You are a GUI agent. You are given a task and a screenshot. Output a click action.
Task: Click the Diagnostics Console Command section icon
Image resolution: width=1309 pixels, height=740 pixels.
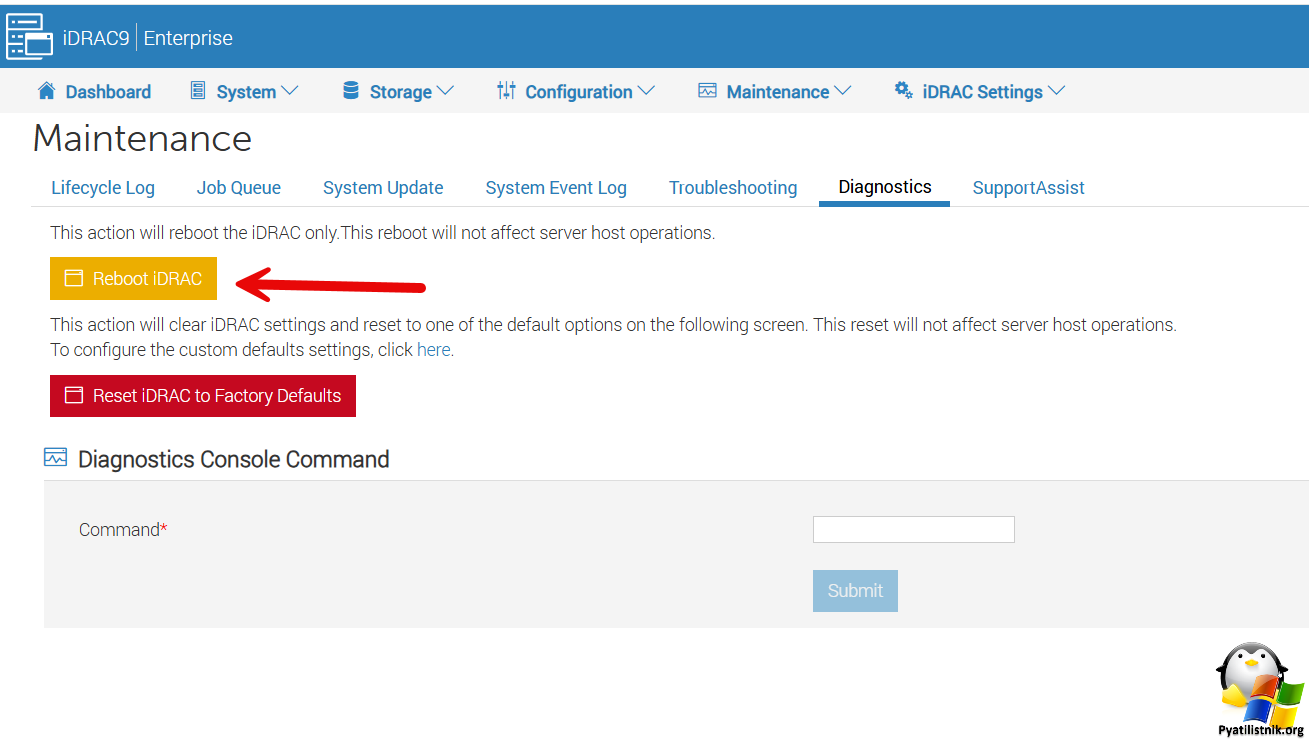[x=56, y=458]
